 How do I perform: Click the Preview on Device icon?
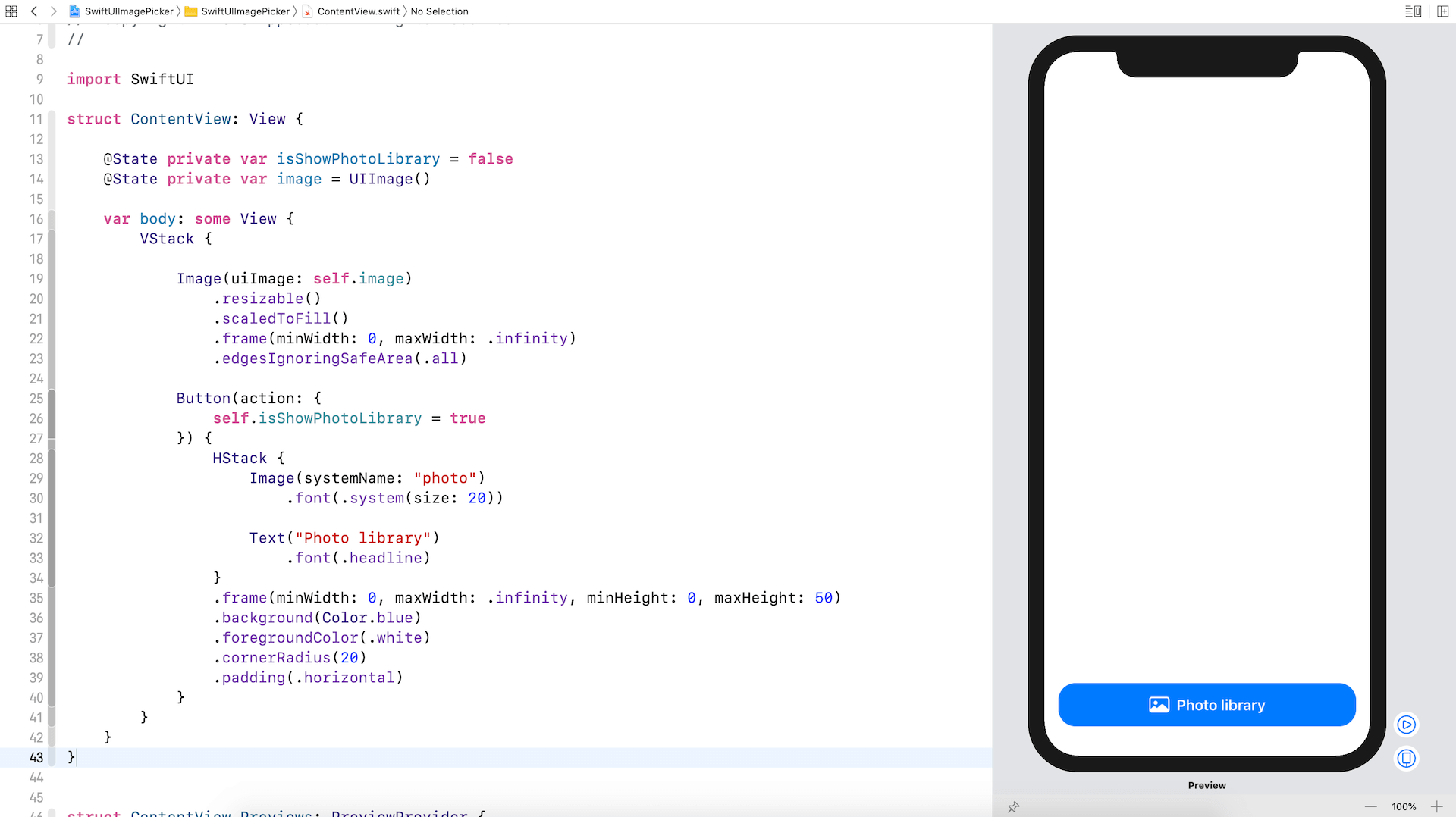pyautogui.click(x=1406, y=758)
